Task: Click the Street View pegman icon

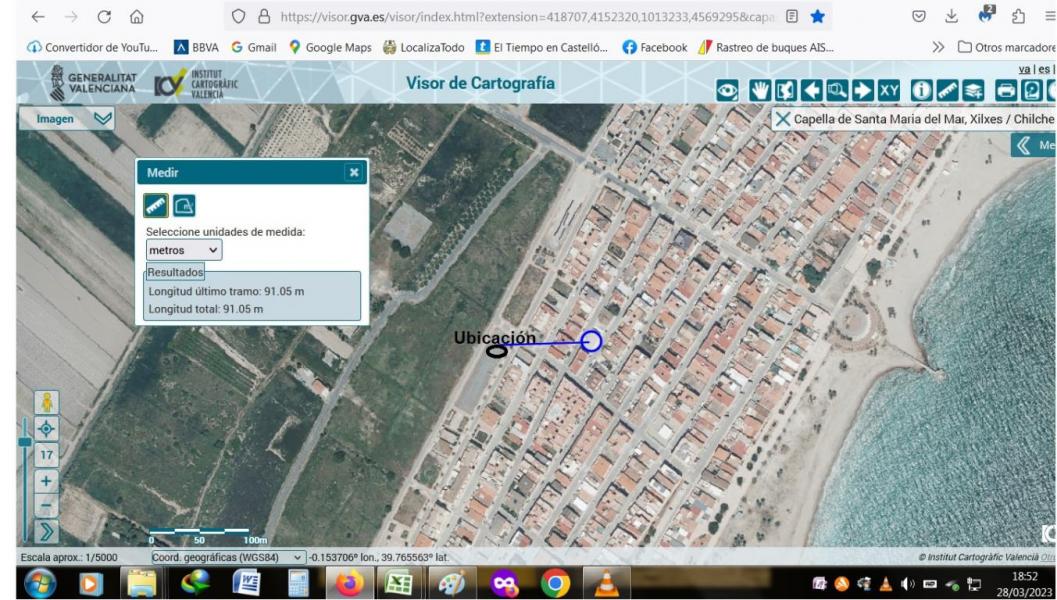Action: [46, 402]
